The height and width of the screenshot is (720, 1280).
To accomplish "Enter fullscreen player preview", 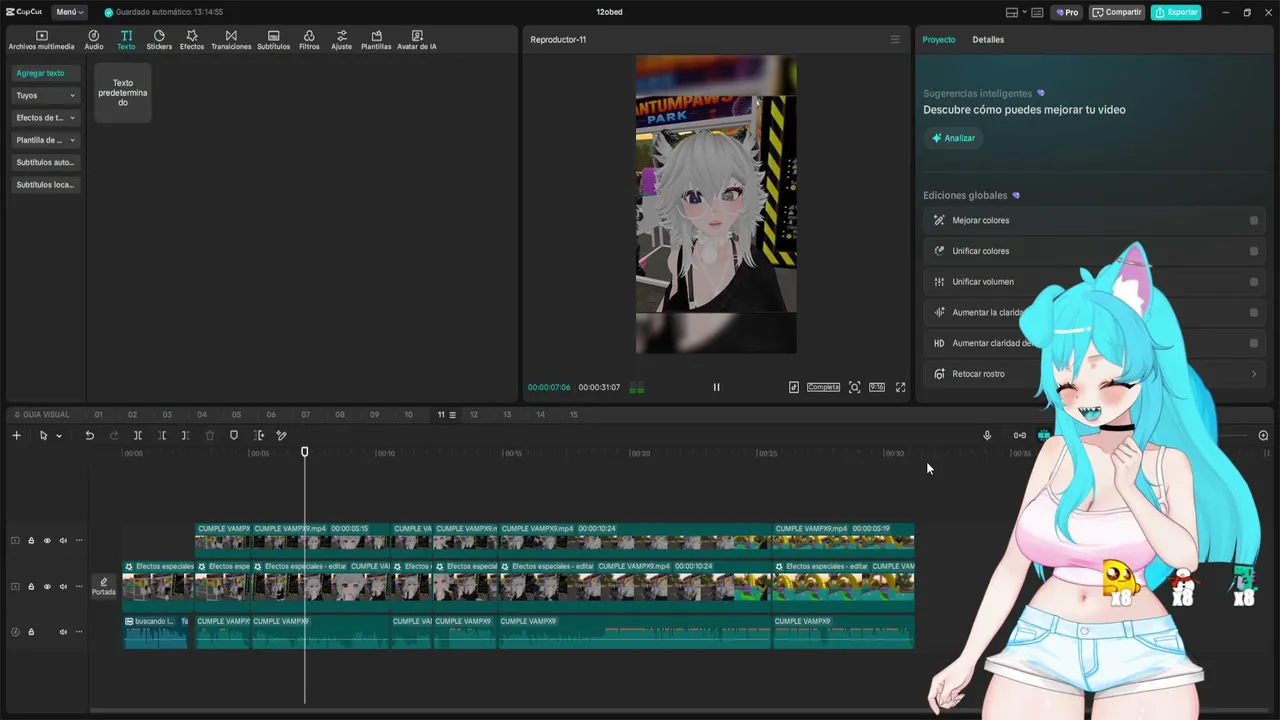I will point(900,387).
